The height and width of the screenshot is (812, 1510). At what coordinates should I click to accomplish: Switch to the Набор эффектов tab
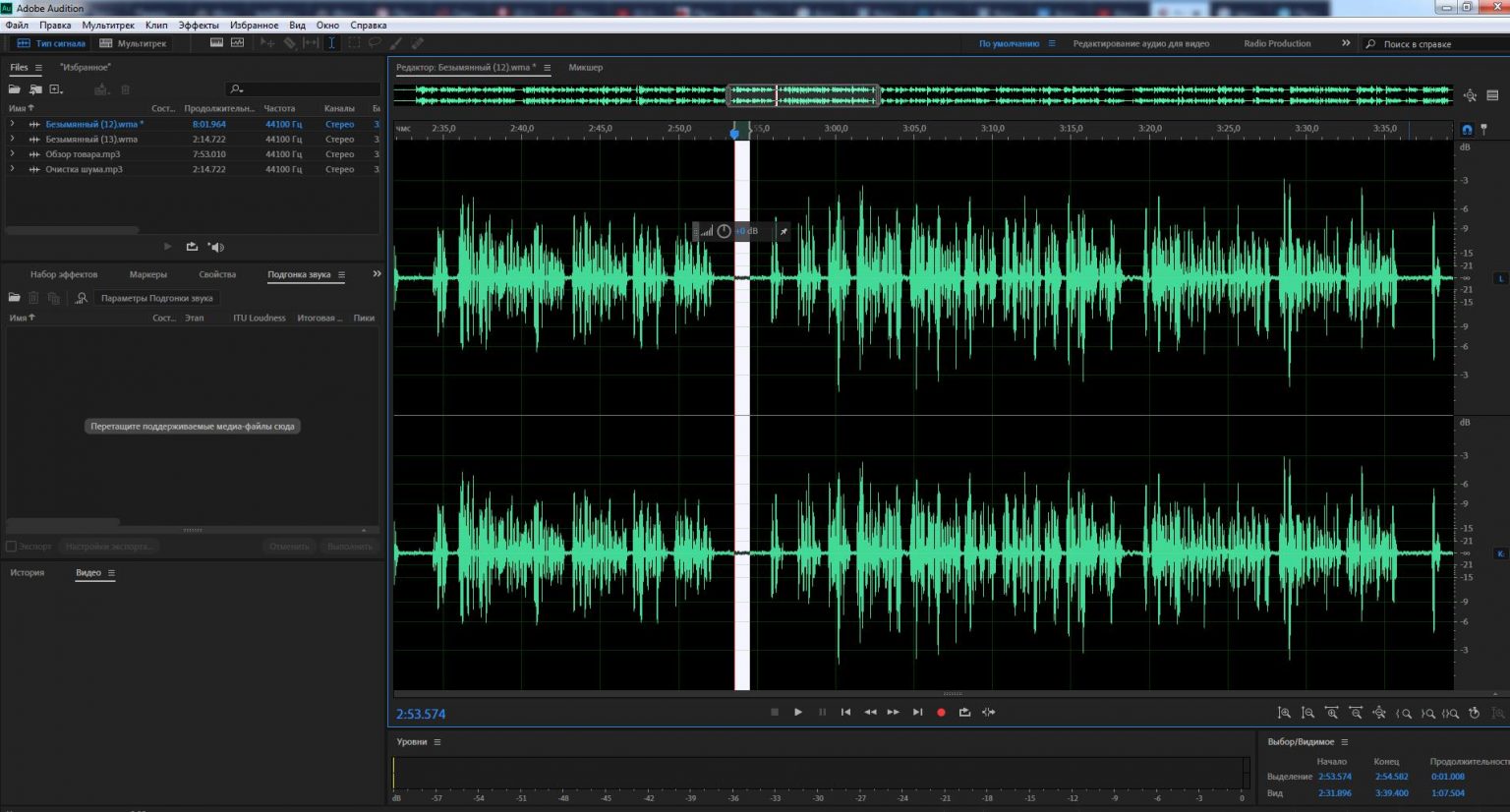pos(64,274)
